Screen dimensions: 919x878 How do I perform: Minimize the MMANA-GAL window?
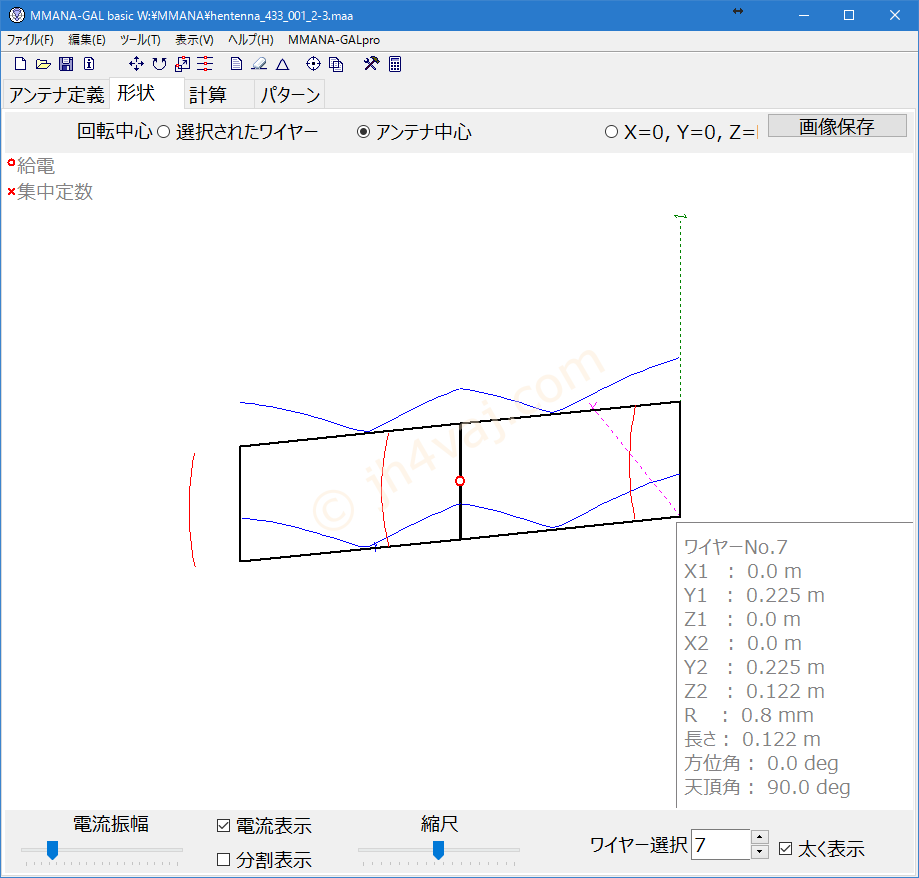[804, 15]
